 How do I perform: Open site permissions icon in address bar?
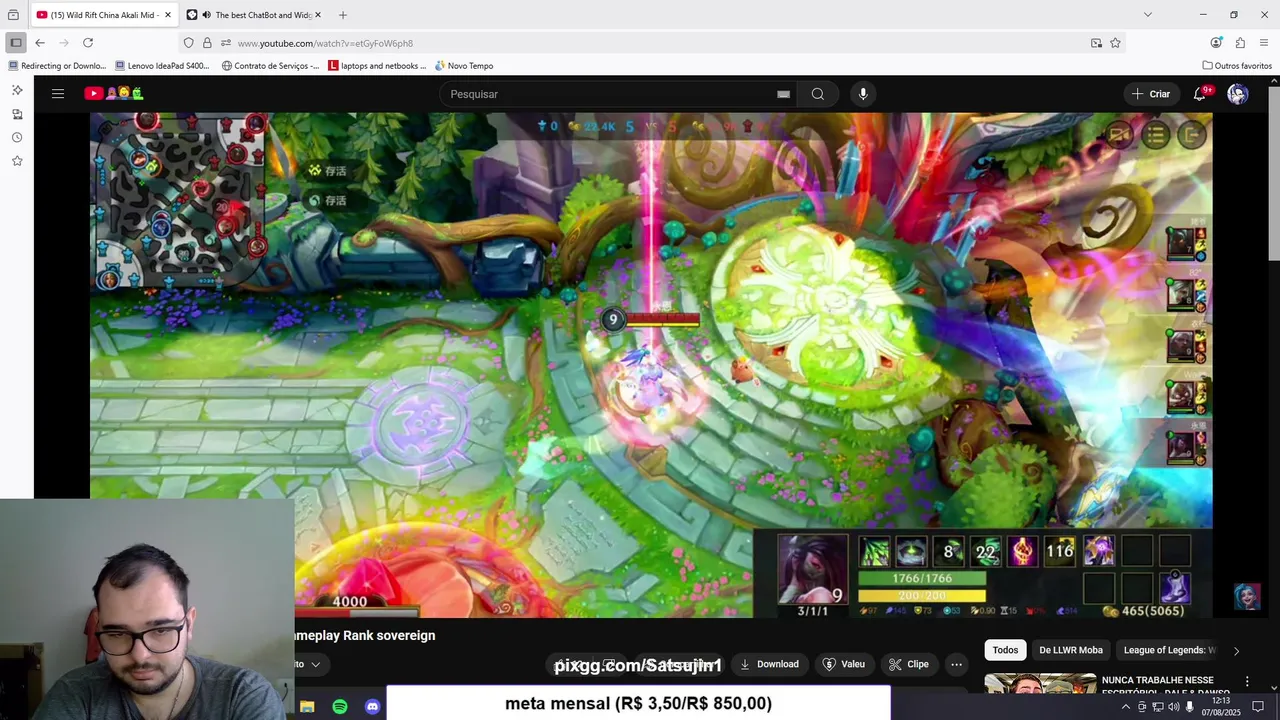point(226,43)
